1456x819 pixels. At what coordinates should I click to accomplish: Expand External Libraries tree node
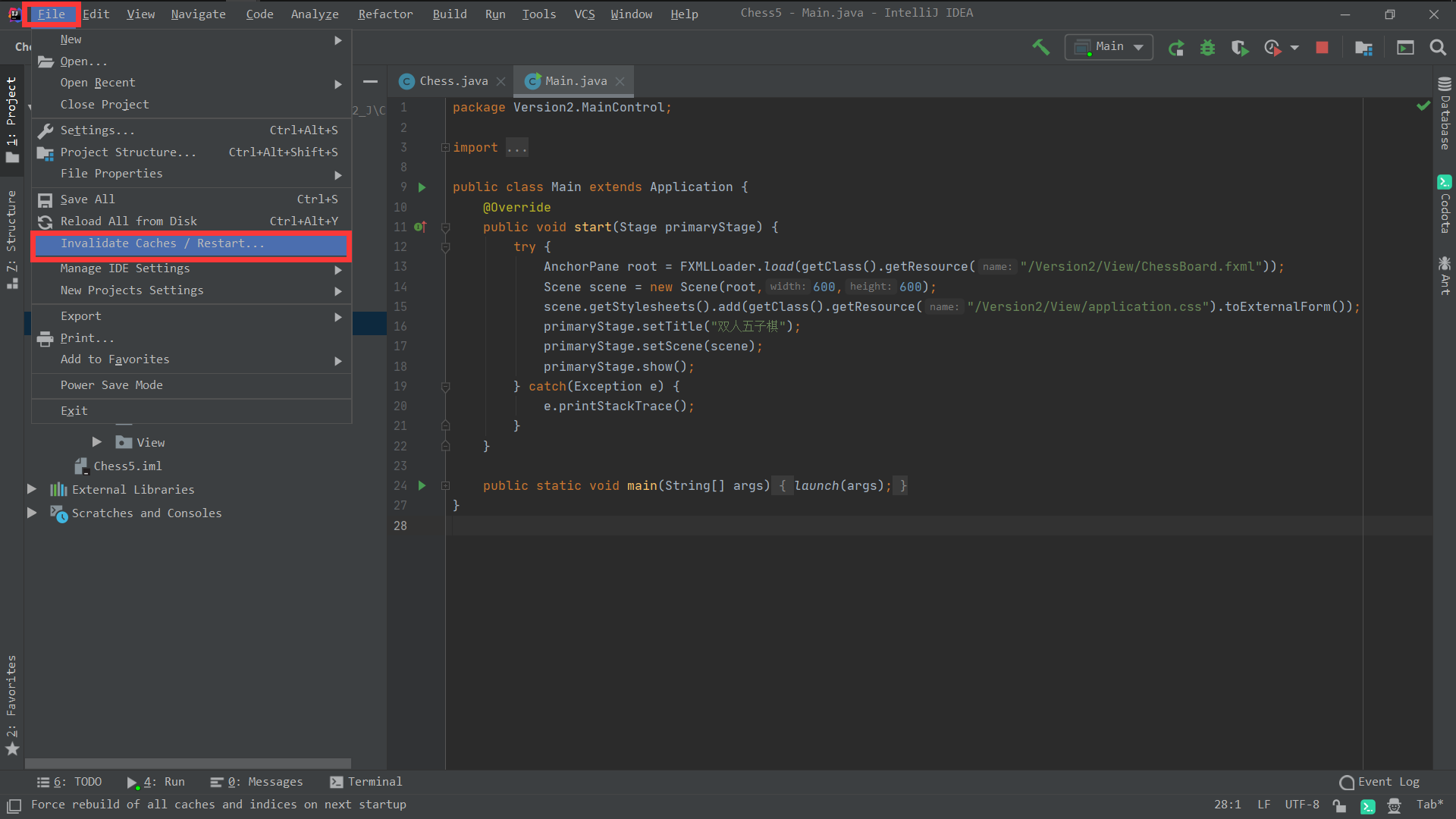(x=32, y=490)
